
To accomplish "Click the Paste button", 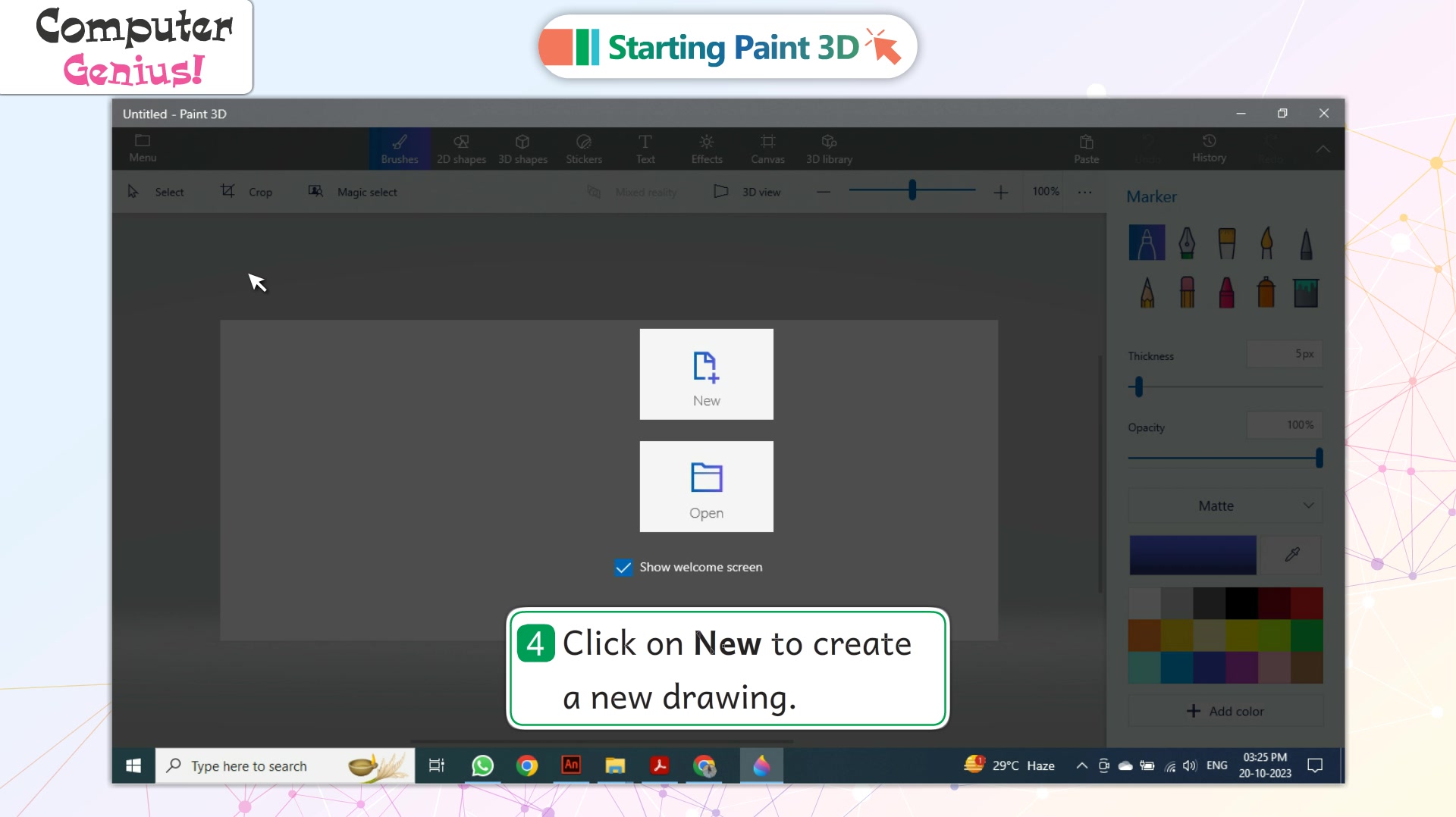I will coord(1086,149).
